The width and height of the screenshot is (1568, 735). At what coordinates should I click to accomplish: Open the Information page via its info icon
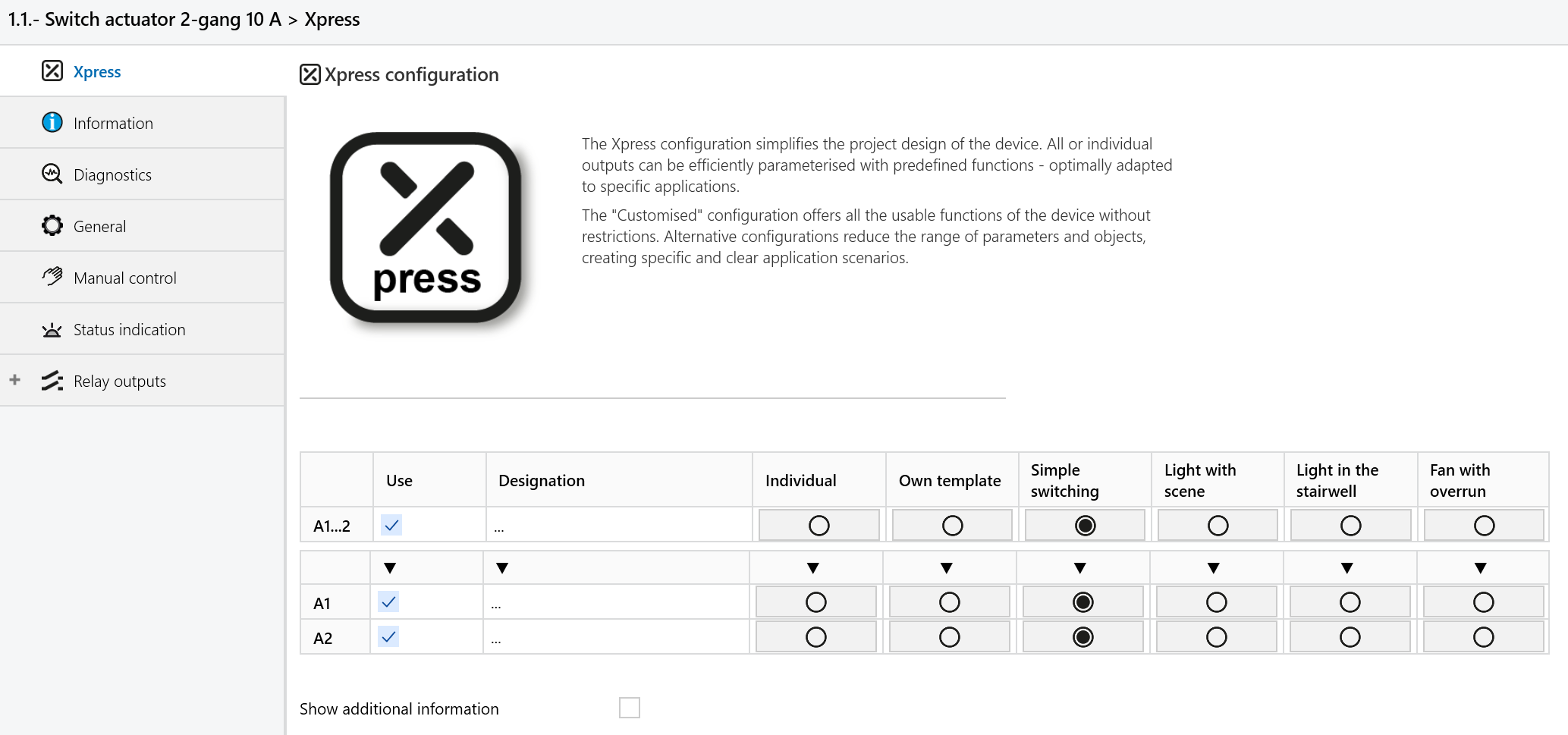tap(52, 122)
